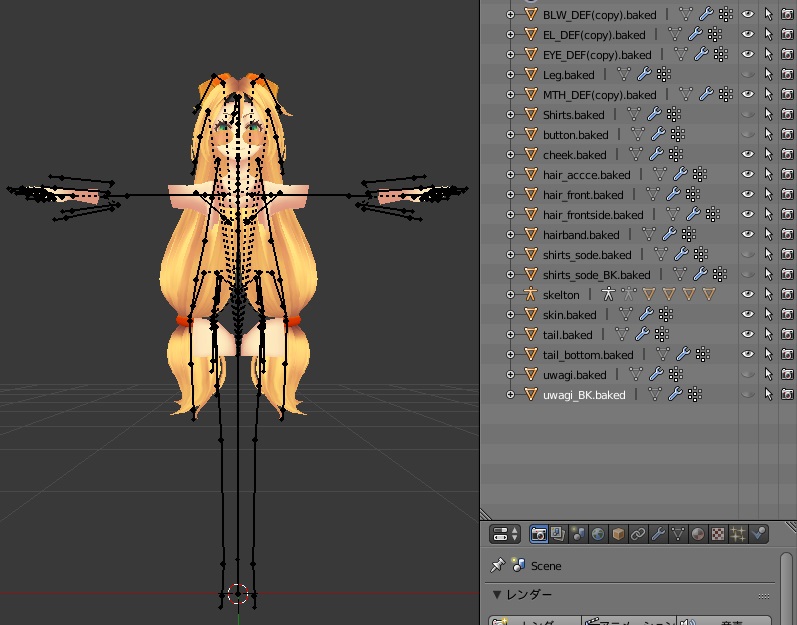
Task: Click the Material tab sphere icon
Action: coord(698,534)
